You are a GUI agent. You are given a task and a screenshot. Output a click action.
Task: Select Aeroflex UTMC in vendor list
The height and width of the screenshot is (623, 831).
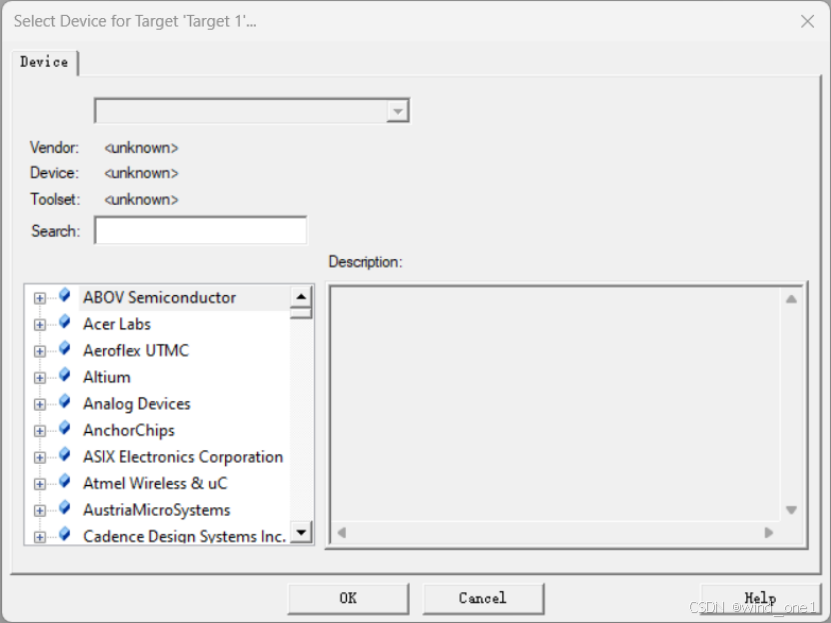[136, 351]
